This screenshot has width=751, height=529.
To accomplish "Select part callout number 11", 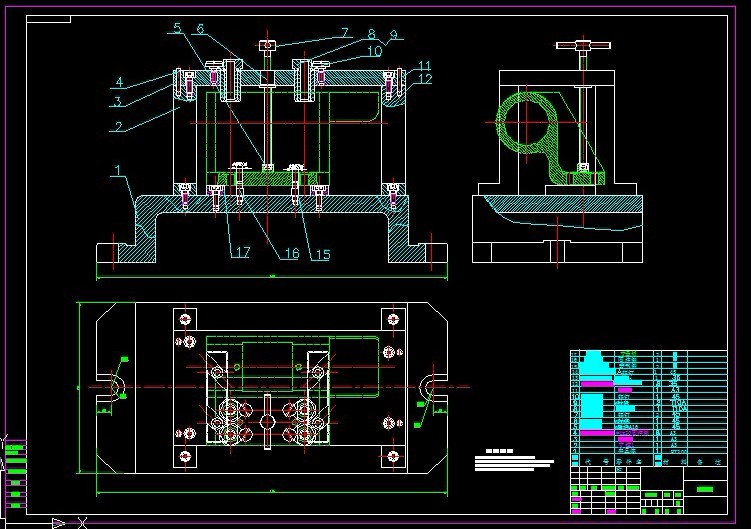I will (x=424, y=66).
